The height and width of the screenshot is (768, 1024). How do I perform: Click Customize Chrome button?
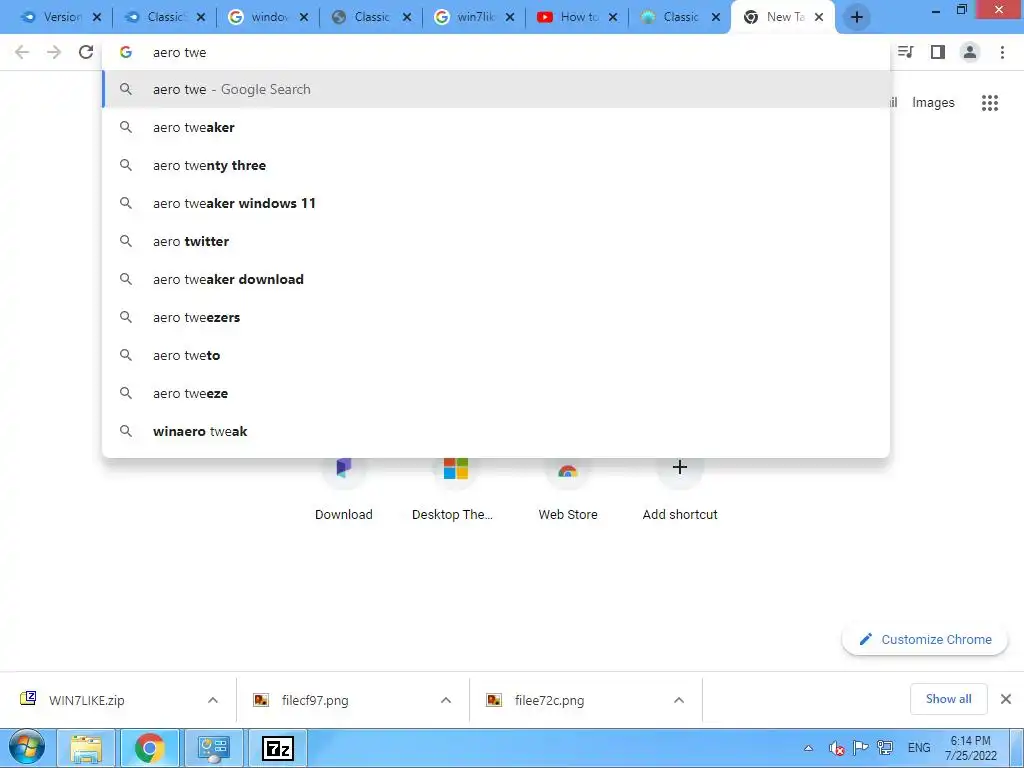925,639
